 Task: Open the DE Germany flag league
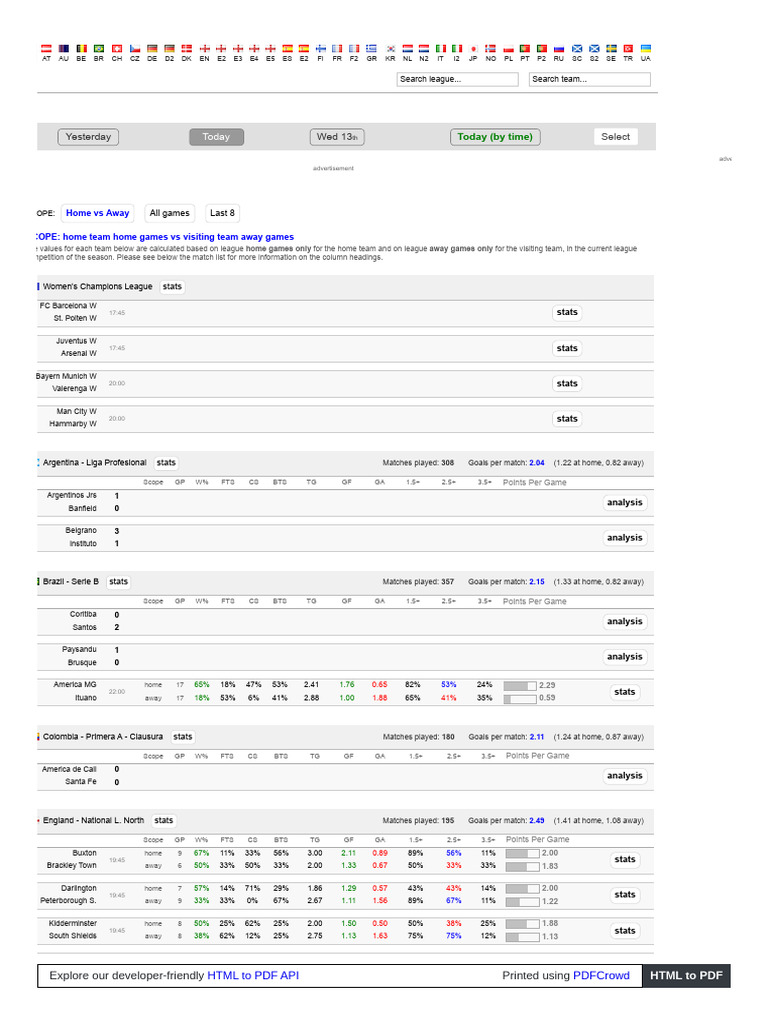152,49
